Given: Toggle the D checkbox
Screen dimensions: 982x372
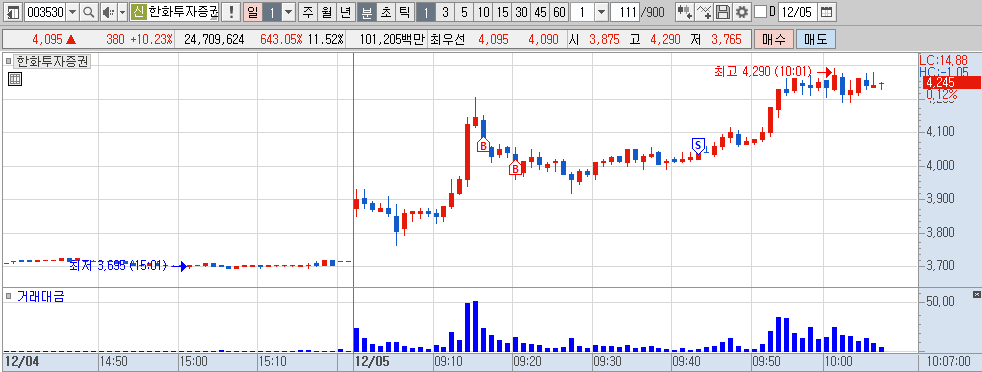Looking at the screenshot, I should click(x=760, y=12).
